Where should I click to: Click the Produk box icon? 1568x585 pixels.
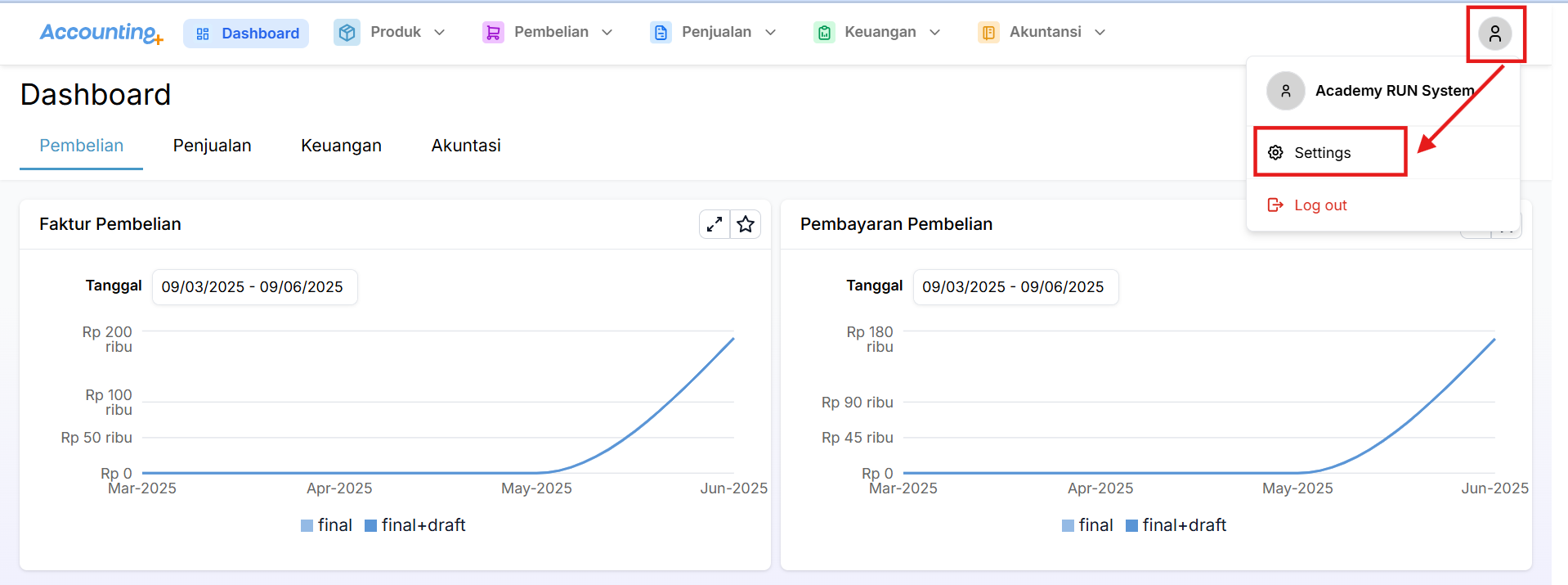[x=347, y=33]
